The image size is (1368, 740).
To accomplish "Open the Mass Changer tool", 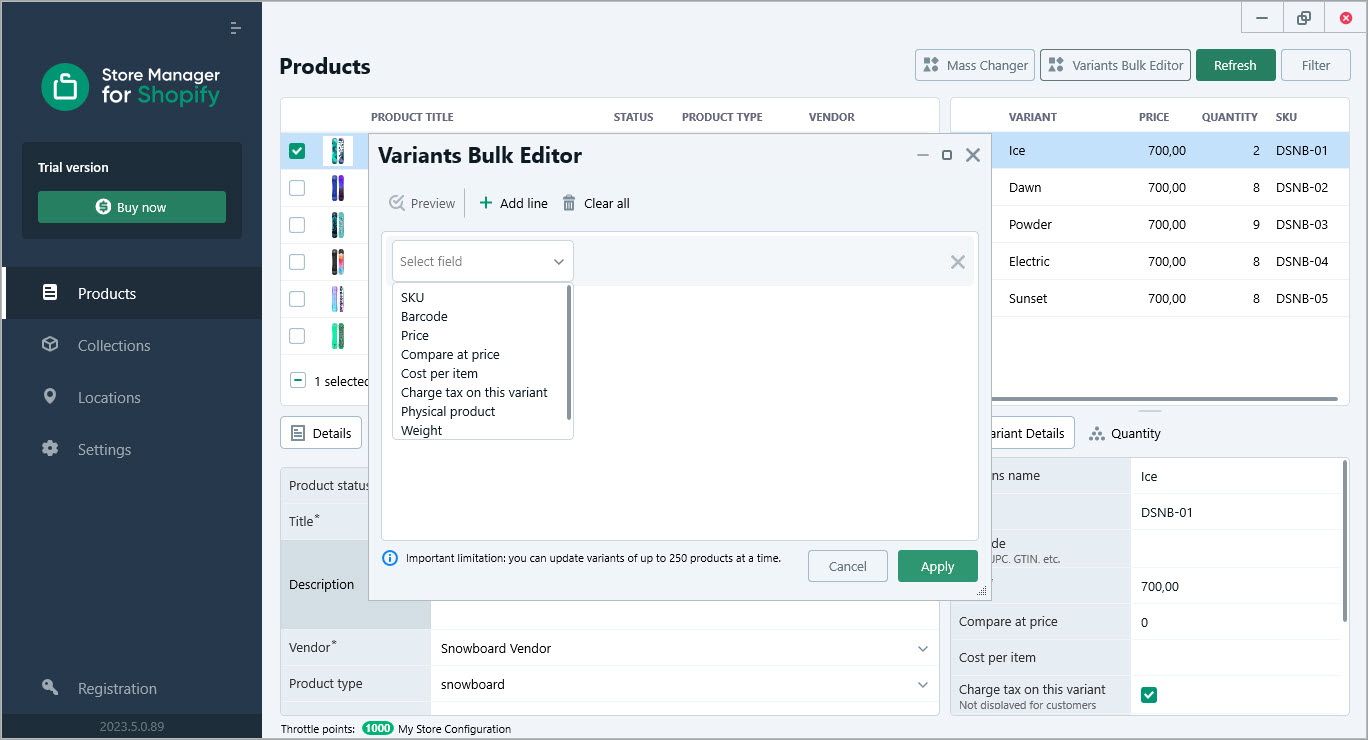I will click(975, 65).
